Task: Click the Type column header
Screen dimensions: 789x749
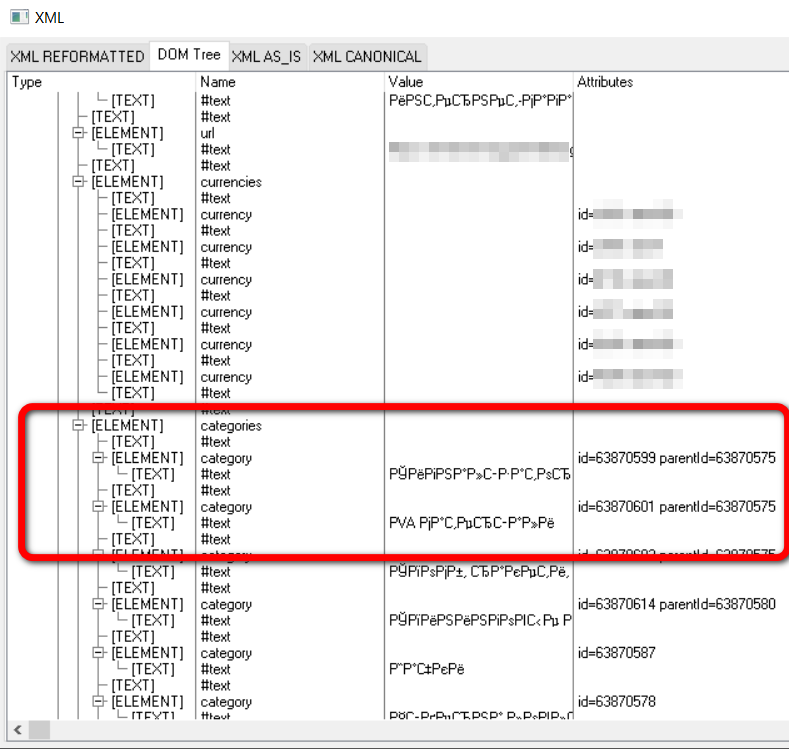Action: click(100, 82)
